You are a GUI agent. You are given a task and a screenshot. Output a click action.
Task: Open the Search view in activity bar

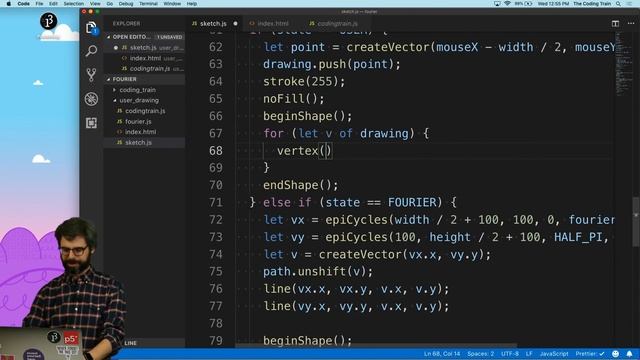pyautogui.click(x=91, y=51)
